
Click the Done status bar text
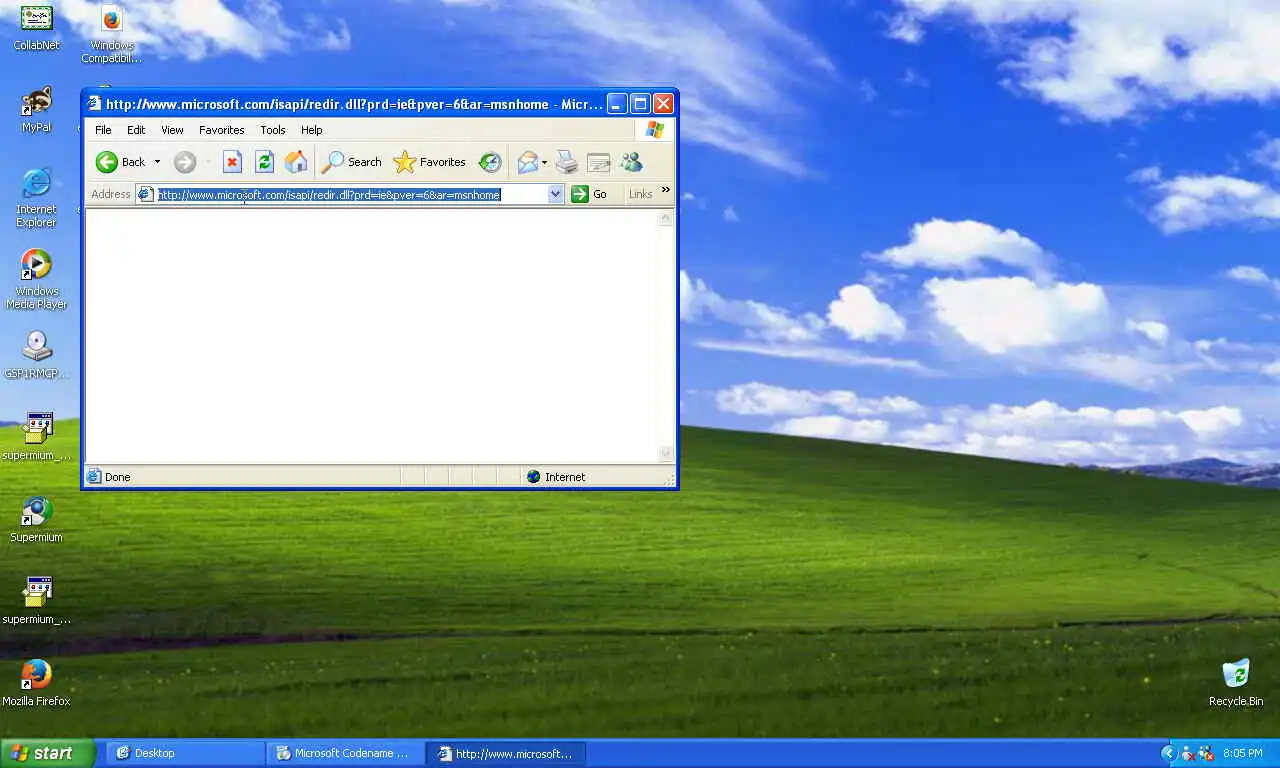click(118, 477)
